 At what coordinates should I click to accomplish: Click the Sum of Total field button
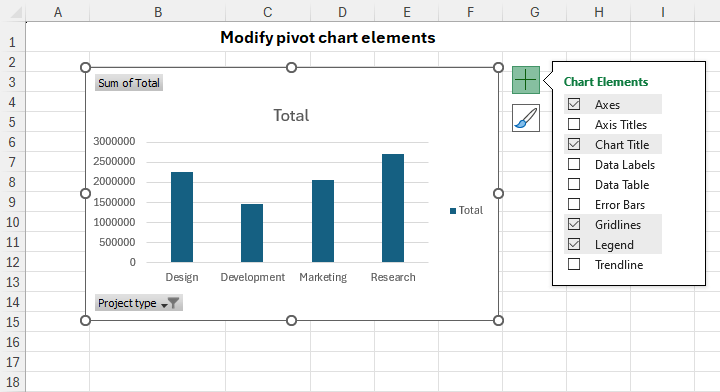click(x=129, y=83)
